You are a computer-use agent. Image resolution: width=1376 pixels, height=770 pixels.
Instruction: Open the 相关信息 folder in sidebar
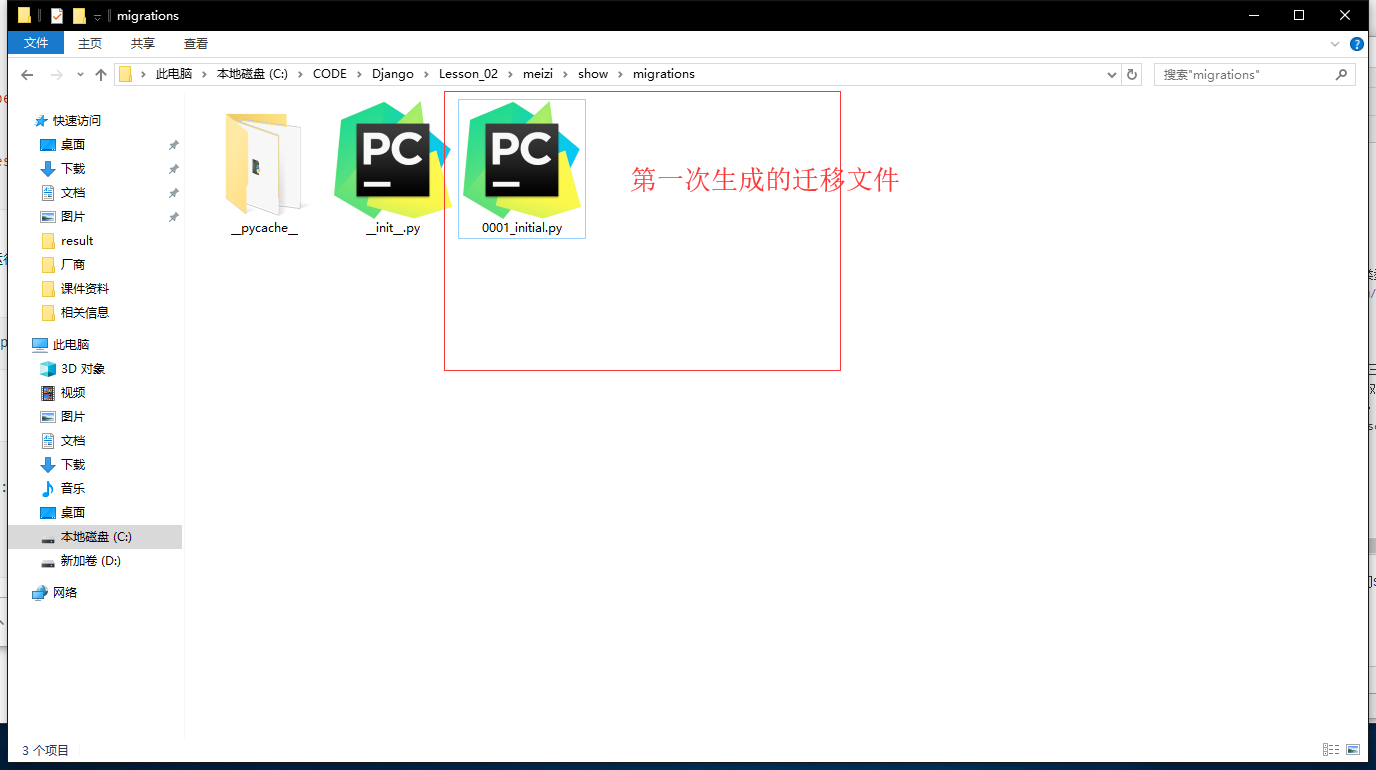point(85,312)
